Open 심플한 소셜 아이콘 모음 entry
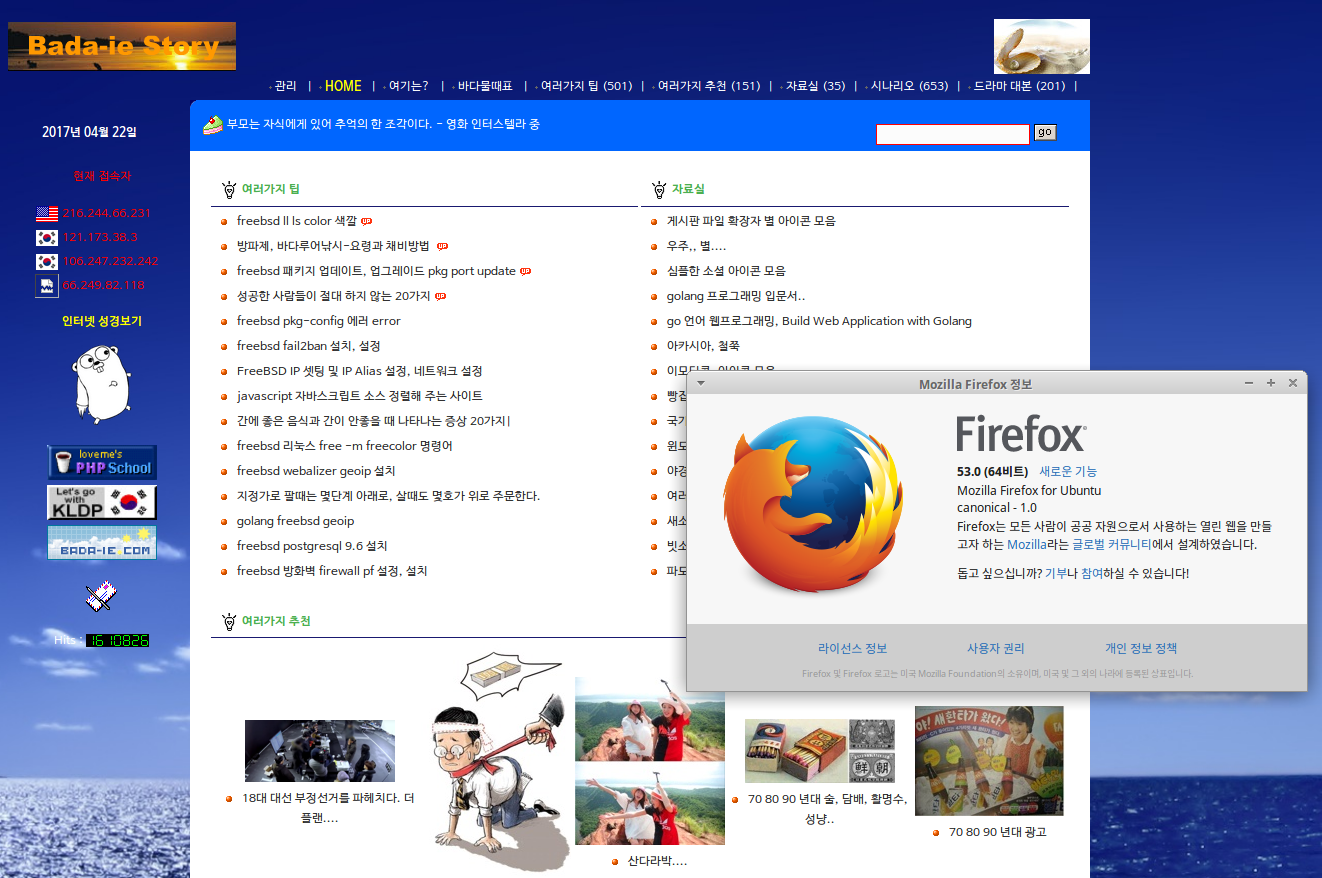 (x=726, y=271)
